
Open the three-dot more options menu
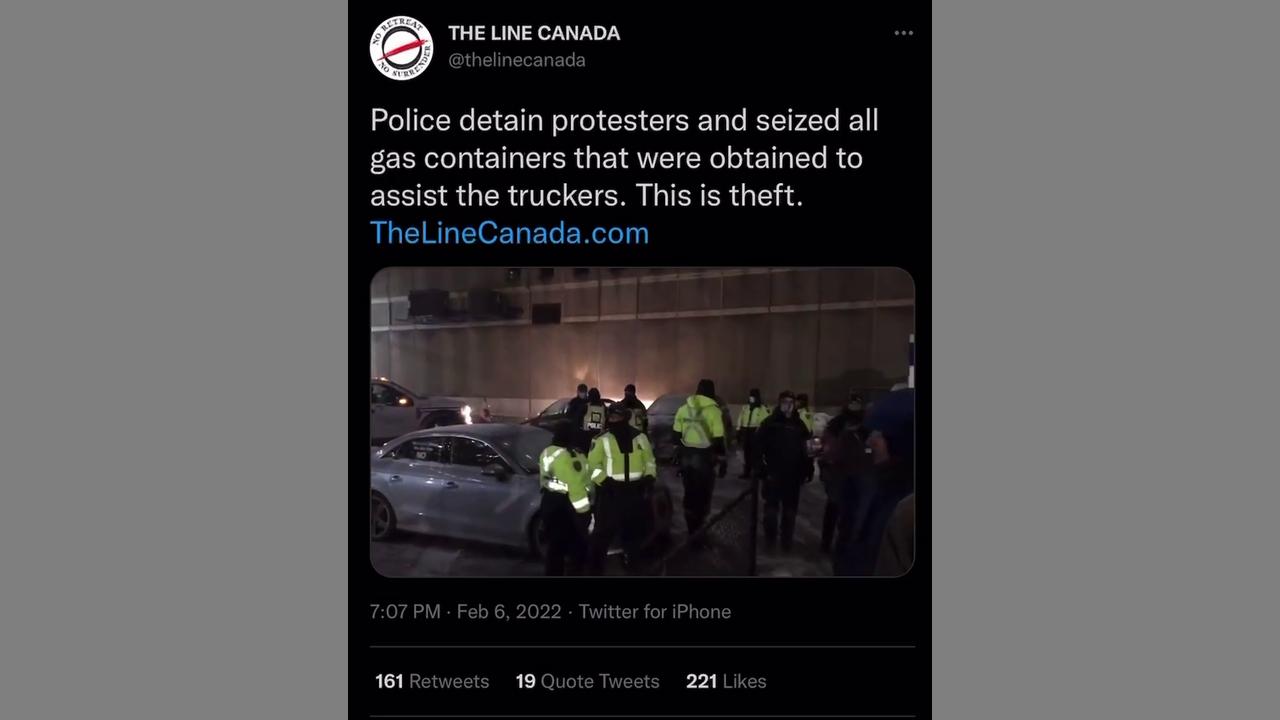[x=904, y=33]
